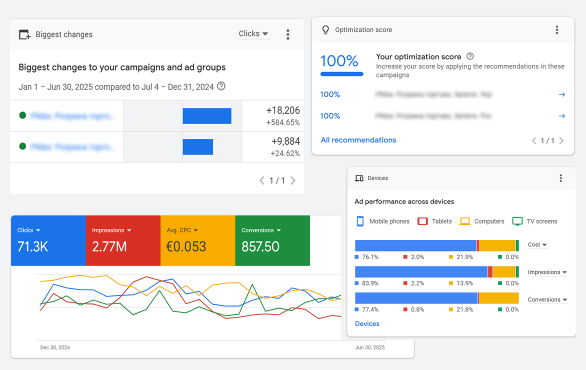Image resolution: width=586 pixels, height=370 pixels.
Task: Click first blurred campaign name in Optimization score
Action: click(434, 95)
